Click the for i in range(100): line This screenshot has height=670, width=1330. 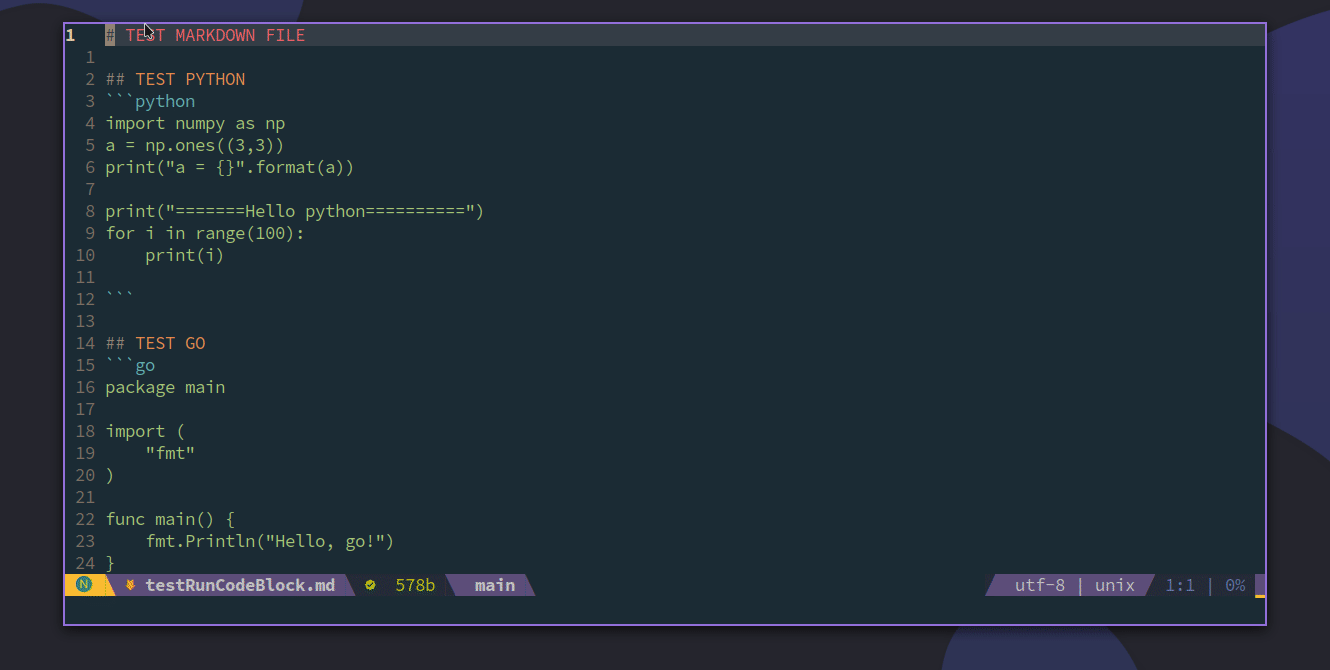[205, 233]
